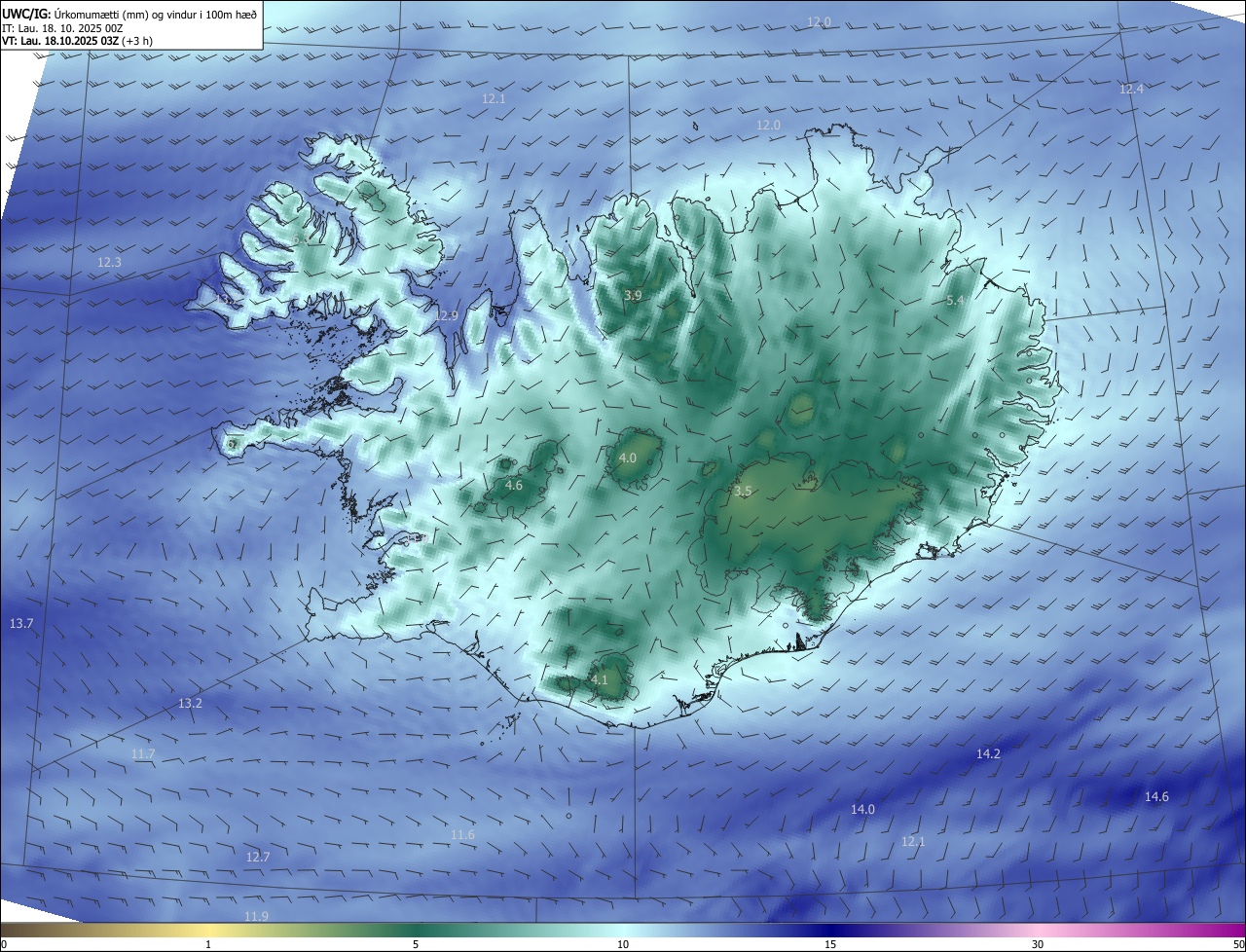Select the 11.9 value label
This screenshot has height=952, width=1246.
(x=256, y=916)
